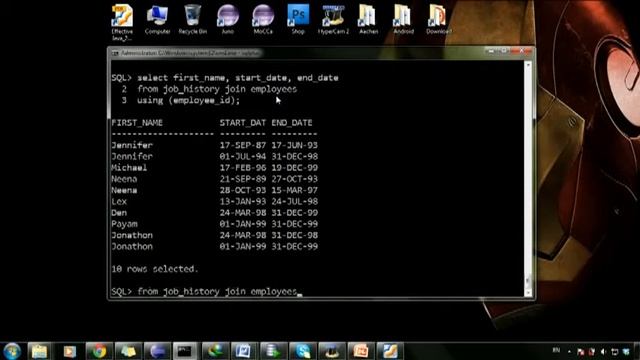
Task: Click the command prompt scrollbar down arrow
Action: [528, 293]
